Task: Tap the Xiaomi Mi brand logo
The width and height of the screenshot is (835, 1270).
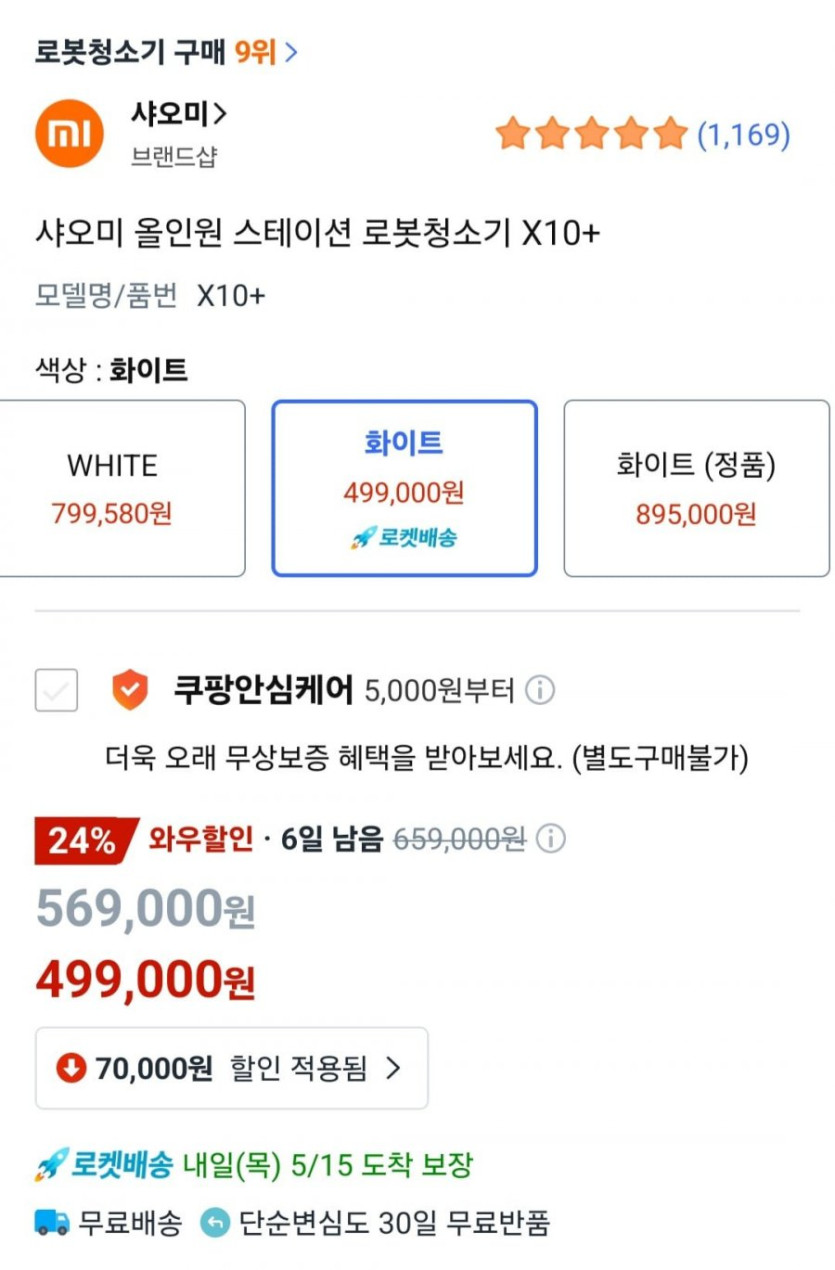Action: (x=69, y=133)
